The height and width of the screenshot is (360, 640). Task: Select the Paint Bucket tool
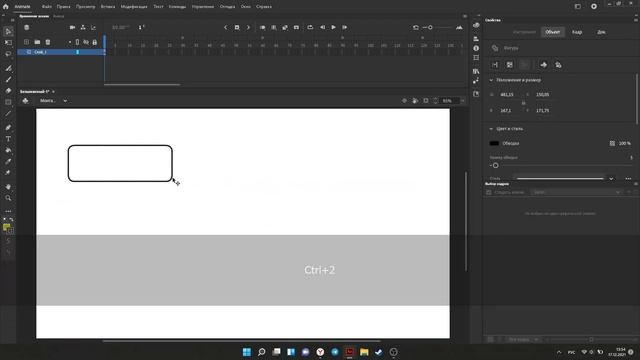click(x=8, y=150)
